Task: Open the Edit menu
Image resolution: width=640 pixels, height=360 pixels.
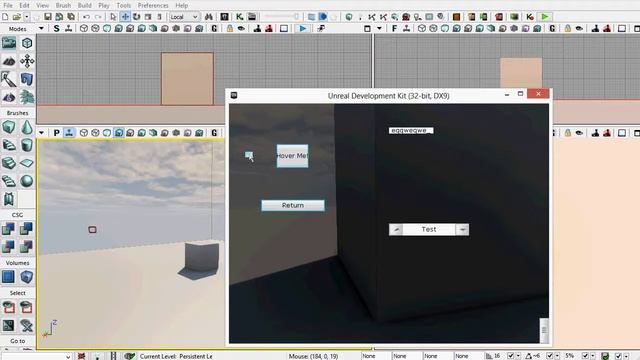Action: coord(24,5)
